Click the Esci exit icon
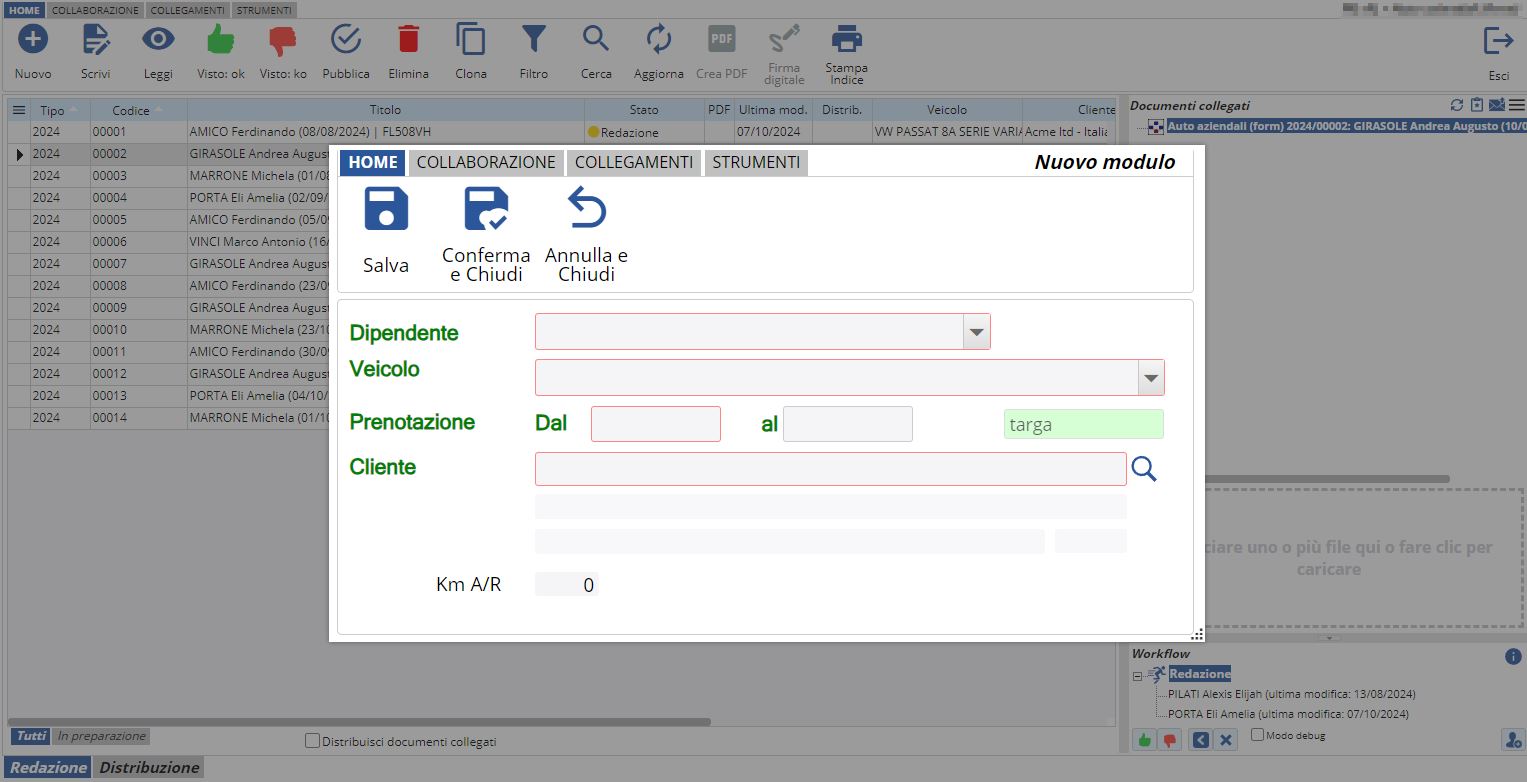 (x=1498, y=41)
